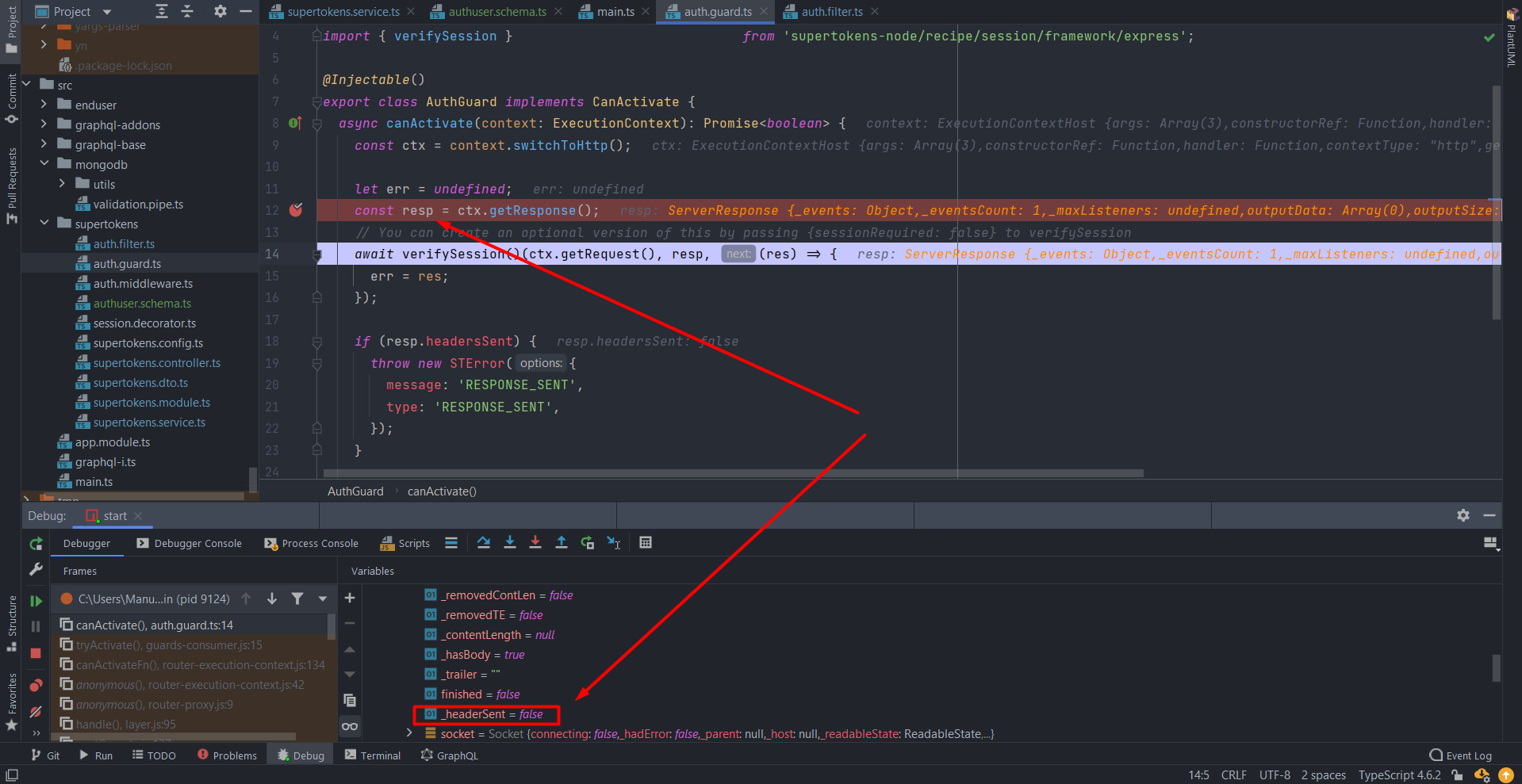Open the Scripts tab

pyautogui.click(x=405, y=544)
